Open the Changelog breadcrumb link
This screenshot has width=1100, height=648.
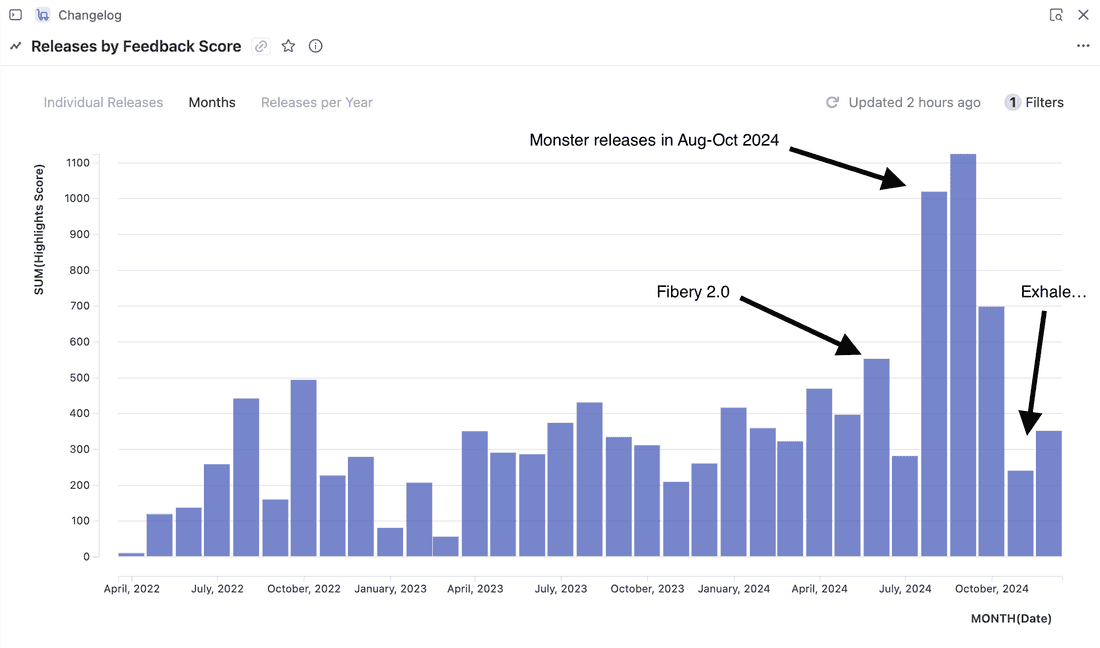pos(90,15)
